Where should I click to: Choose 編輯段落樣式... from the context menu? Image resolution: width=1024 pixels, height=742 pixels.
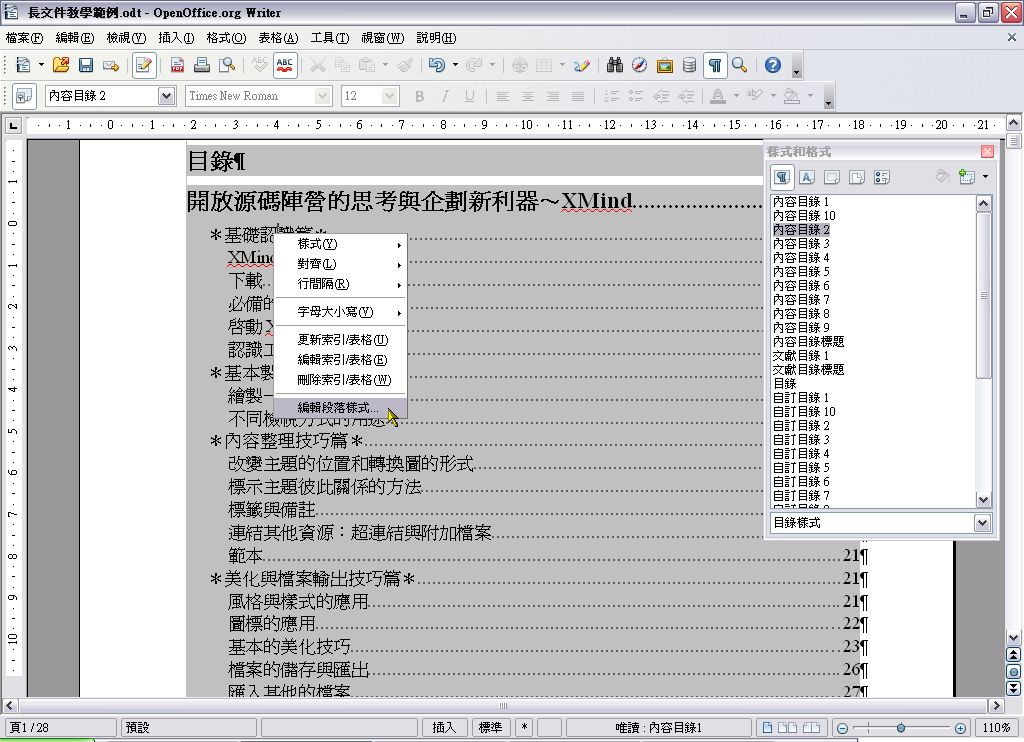(x=341, y=408)
